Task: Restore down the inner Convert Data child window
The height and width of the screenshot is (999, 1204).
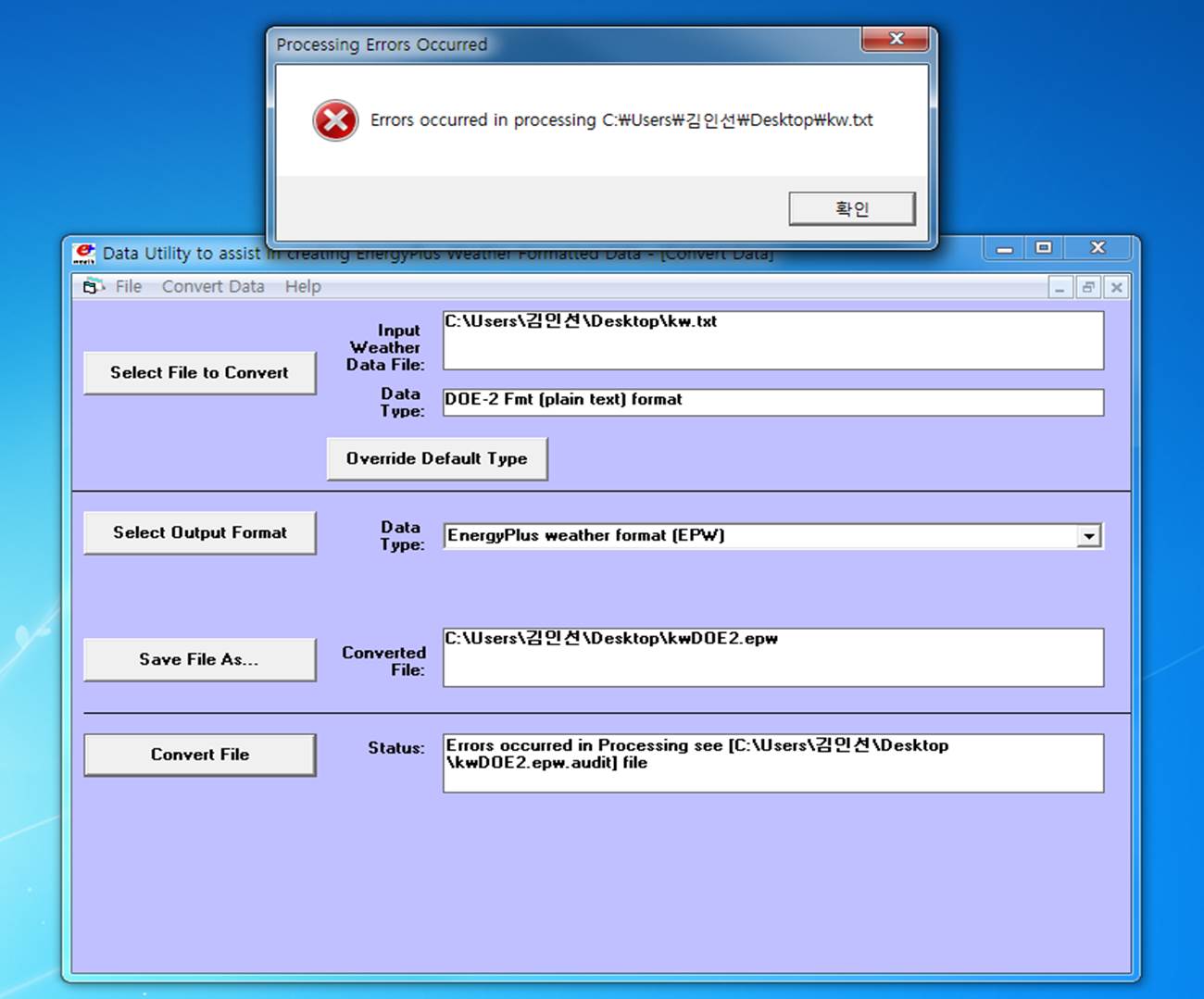Action: point(1088,288)
